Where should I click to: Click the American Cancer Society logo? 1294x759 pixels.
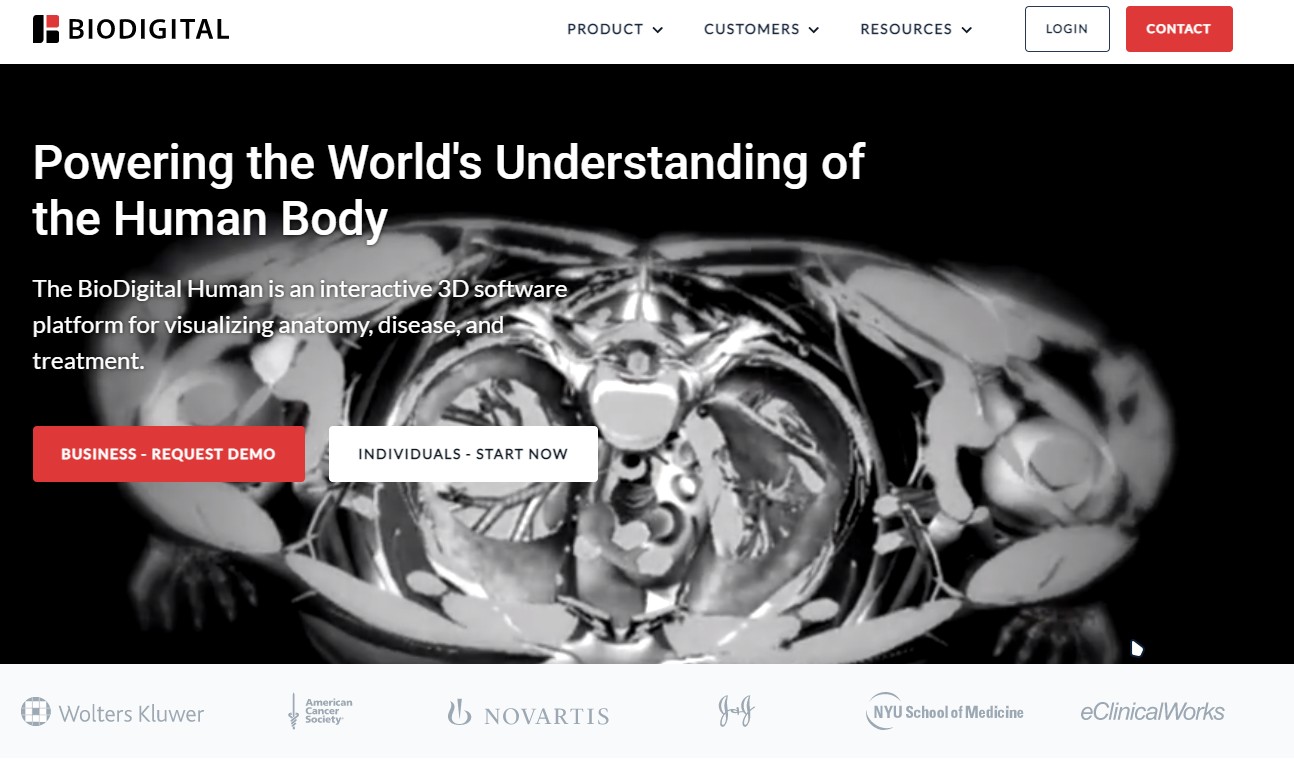318,711
